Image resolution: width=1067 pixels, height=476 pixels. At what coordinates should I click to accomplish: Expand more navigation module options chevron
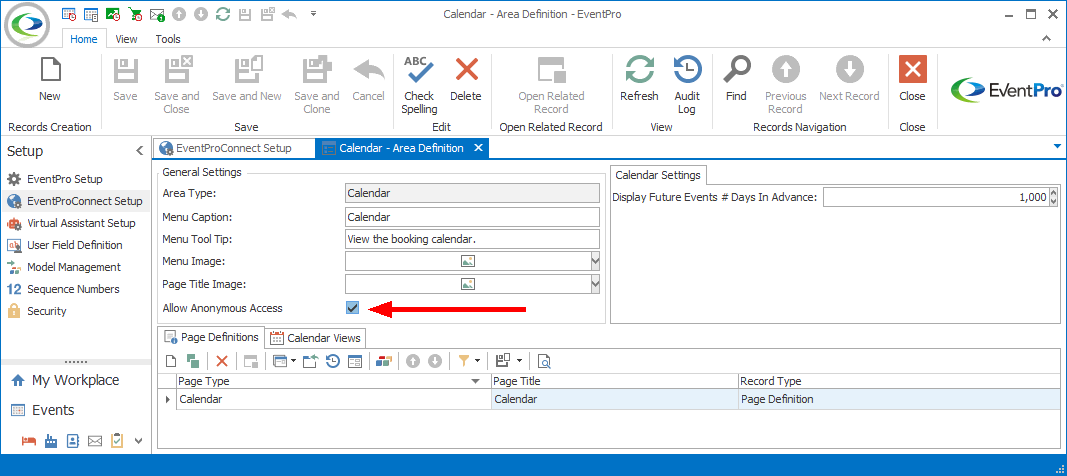point(139,441)
